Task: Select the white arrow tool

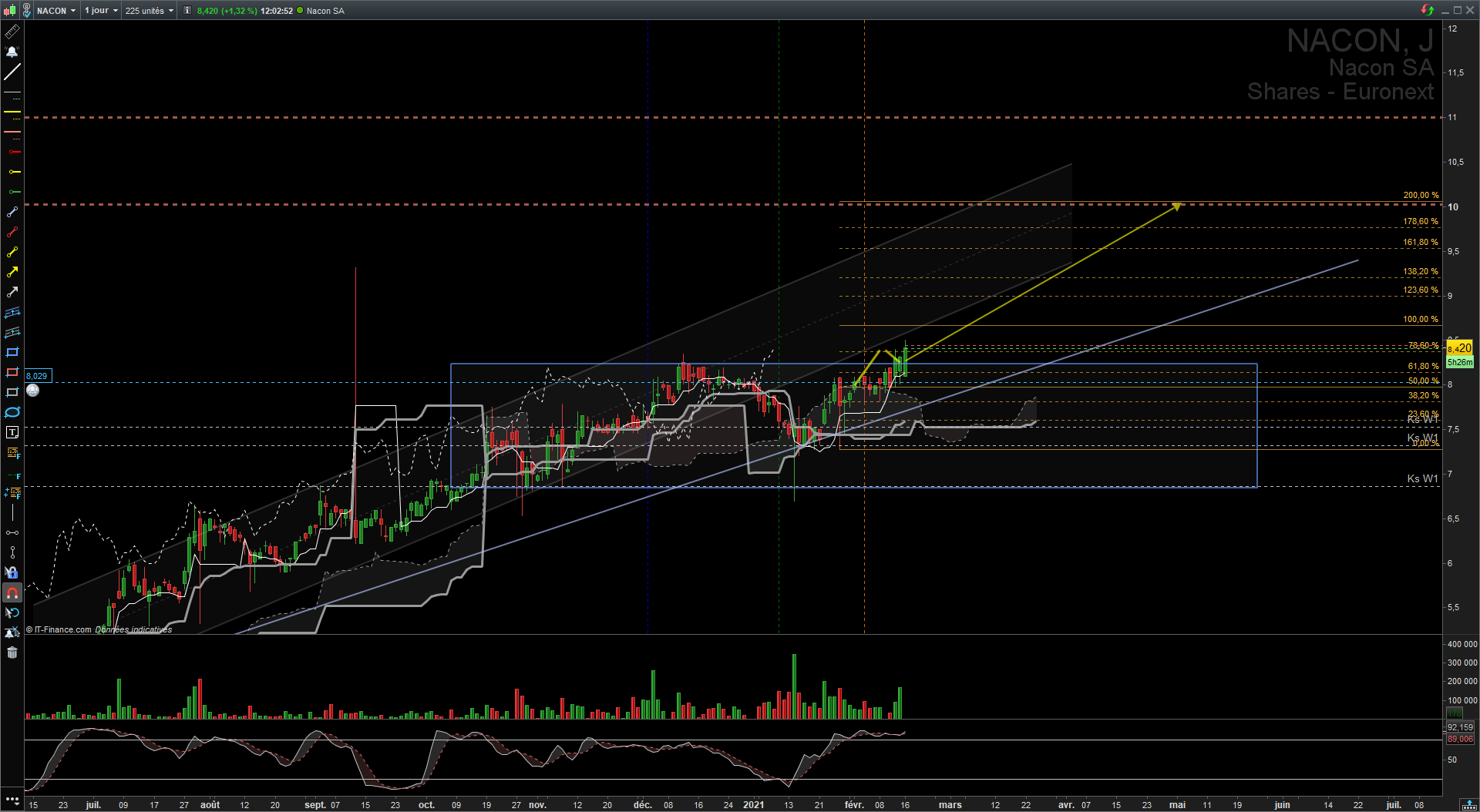Action: pos(12,293)
